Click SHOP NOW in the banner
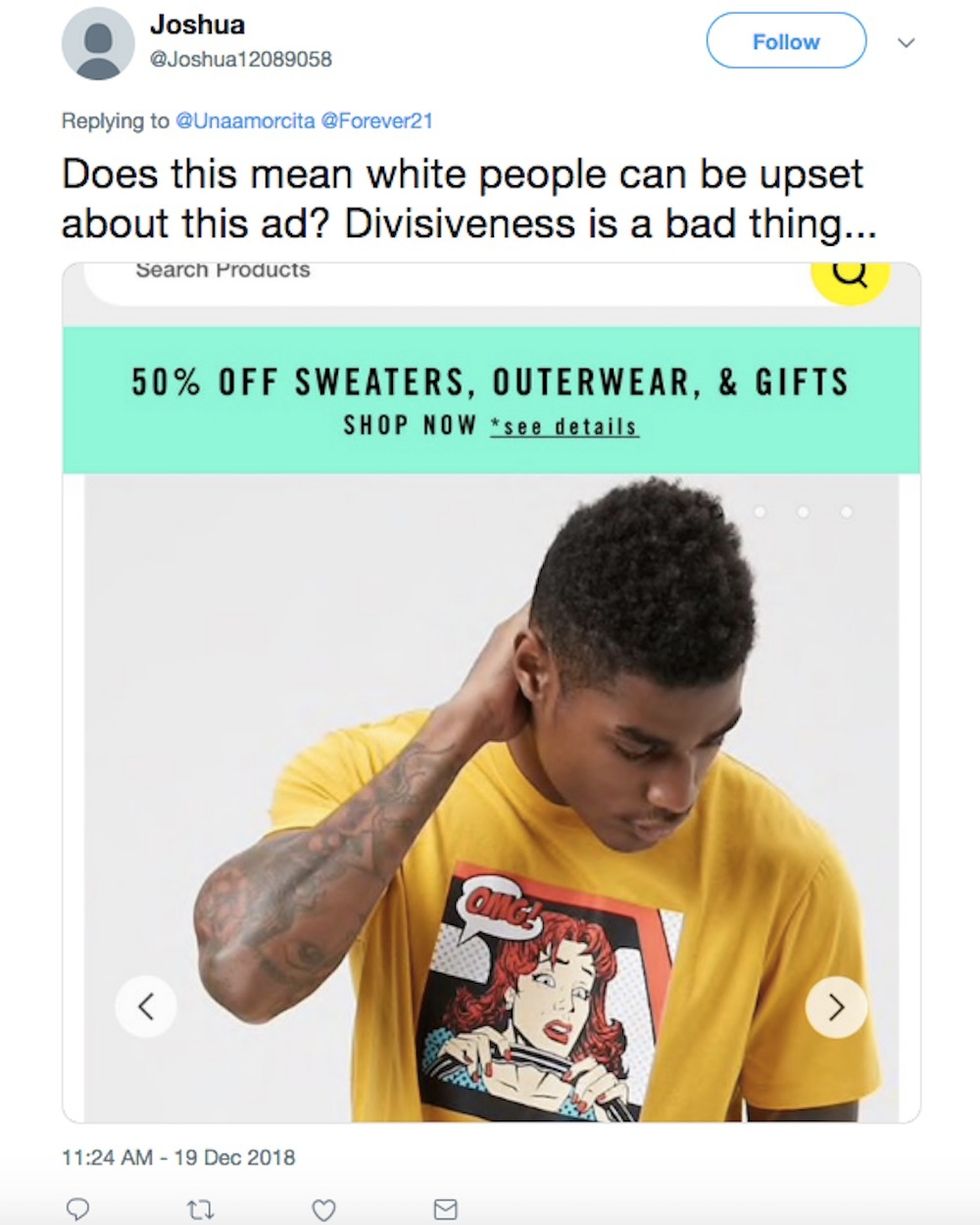980x1225 pixels. click(410, 425)
